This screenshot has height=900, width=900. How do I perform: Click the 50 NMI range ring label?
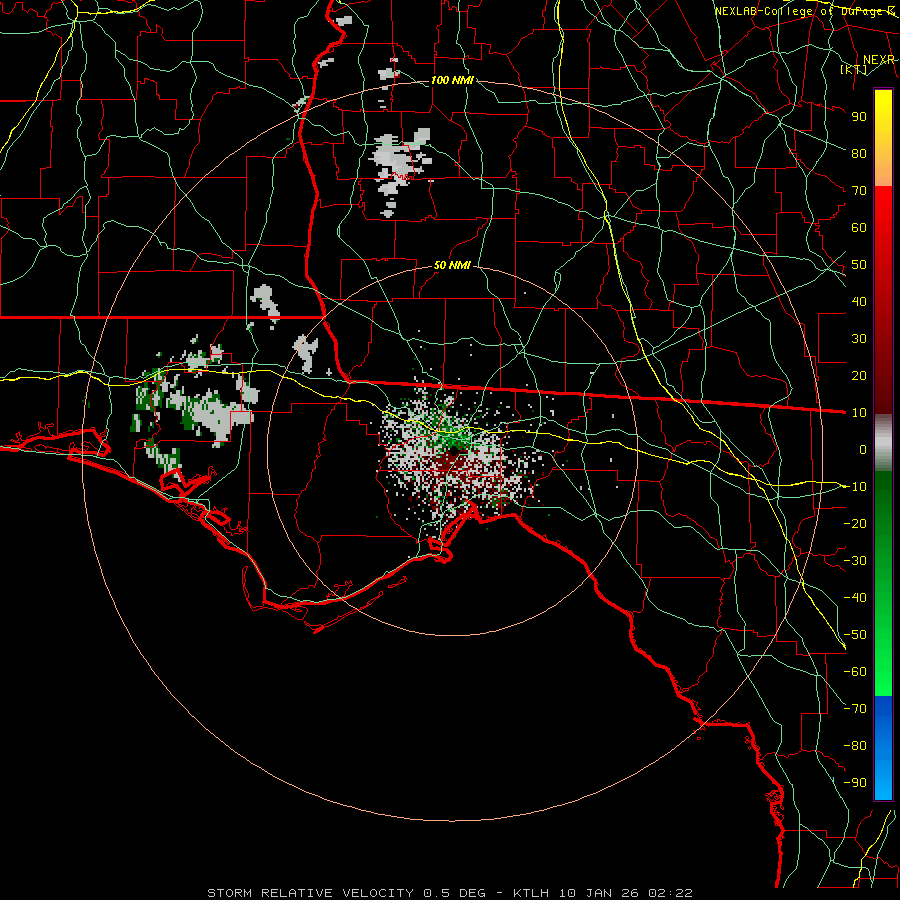[452, 265]
